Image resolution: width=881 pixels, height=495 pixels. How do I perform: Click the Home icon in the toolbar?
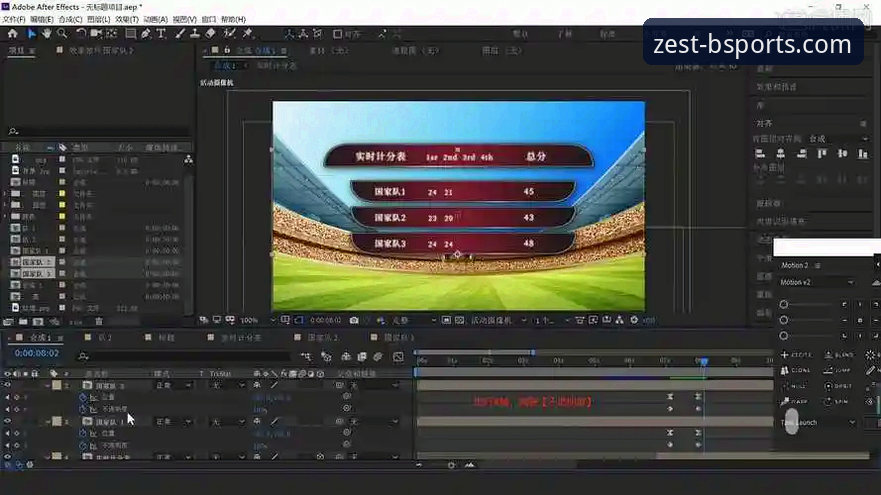[x=12, y=34]
